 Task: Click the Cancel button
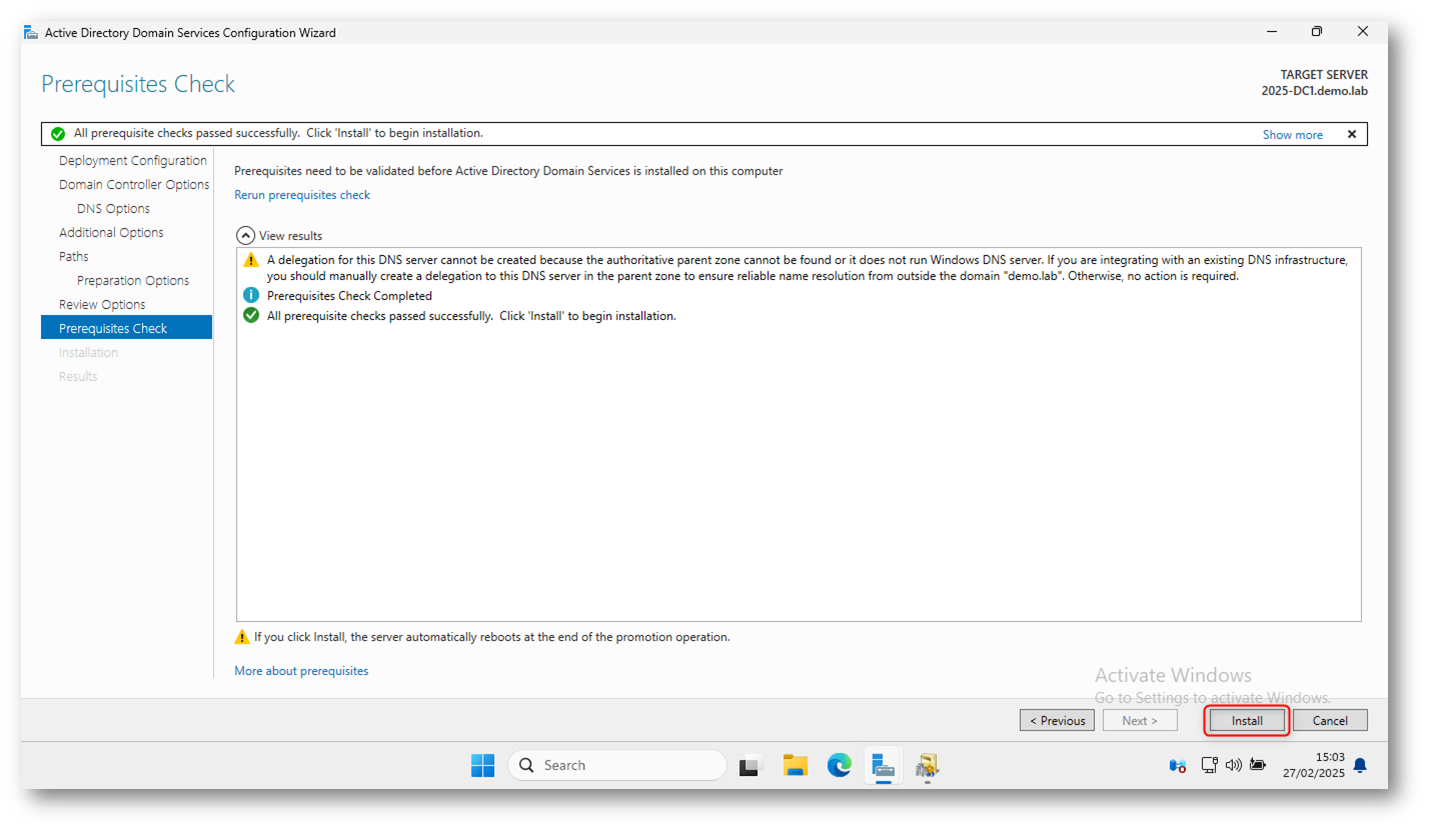[x=1330, y=720]
